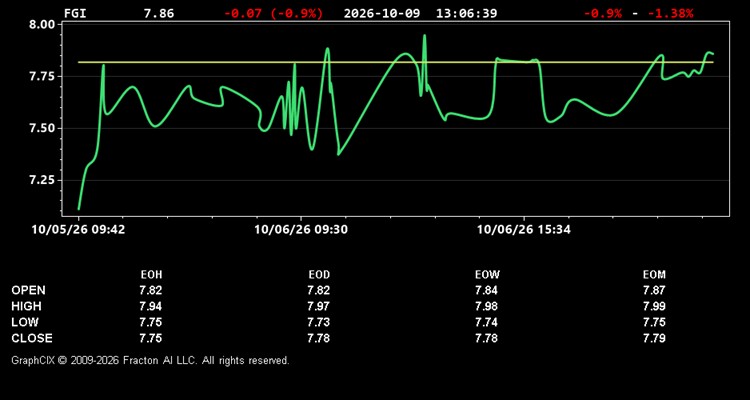
Task: Click the 8.00 y-axis label
Action: click(44, 24)
